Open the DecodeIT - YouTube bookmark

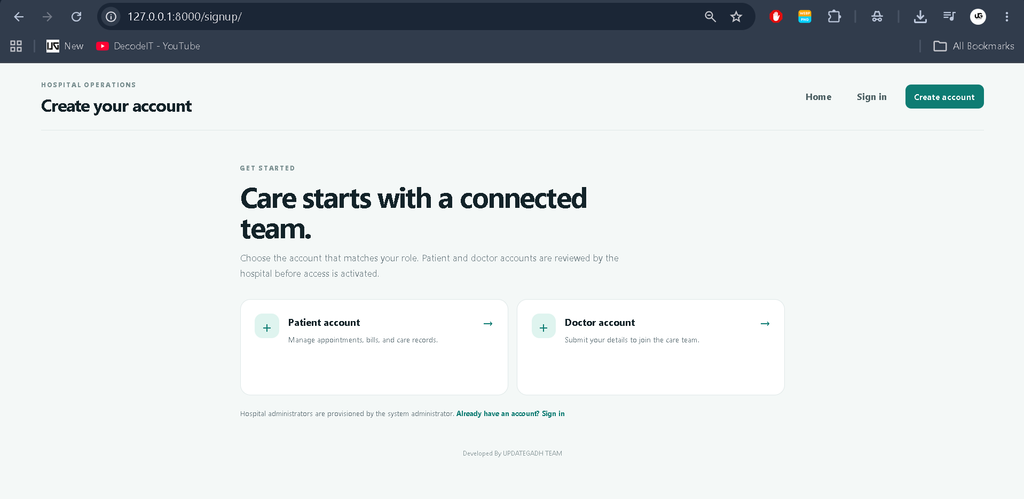(148, 46)
